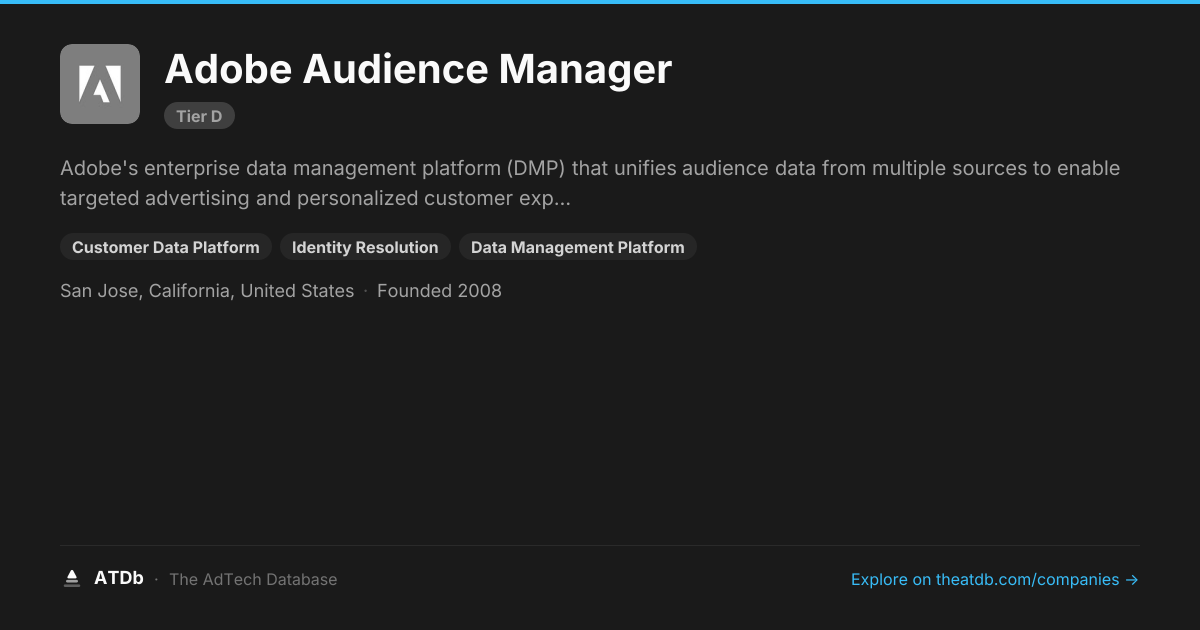The image size is (1200, 630).
Task: Open the Data Management Platform tag
Action: click(578, 247)
